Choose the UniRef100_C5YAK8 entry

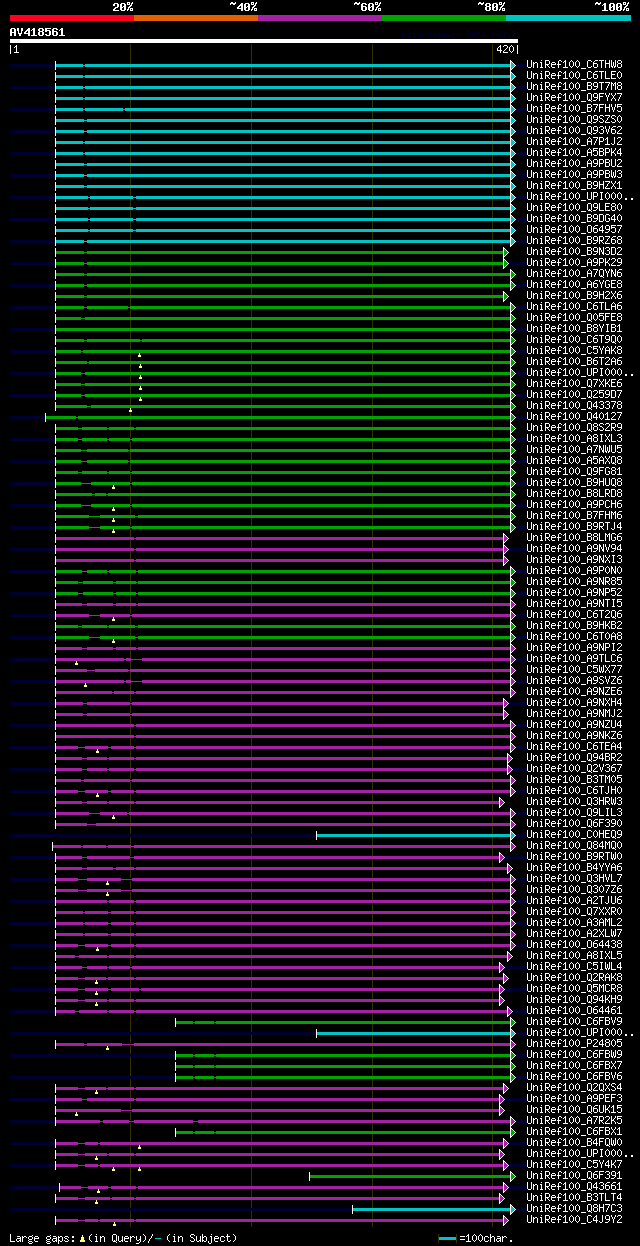tap(574, 351)
